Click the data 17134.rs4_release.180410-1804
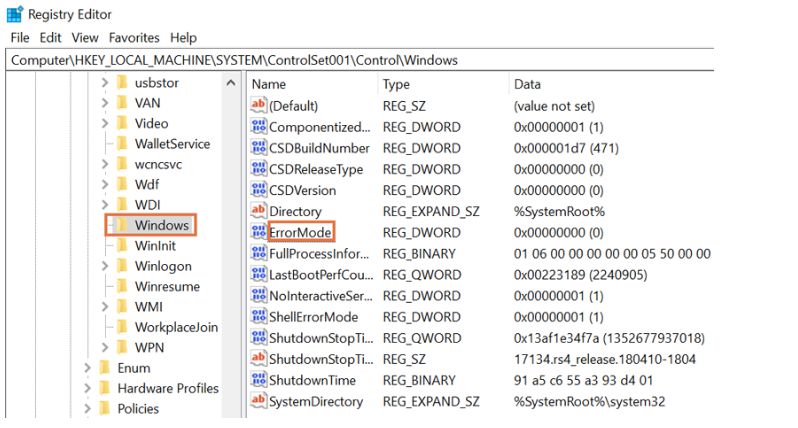The width and height of the screenshot is (798, 428). [x=605, y=359]
